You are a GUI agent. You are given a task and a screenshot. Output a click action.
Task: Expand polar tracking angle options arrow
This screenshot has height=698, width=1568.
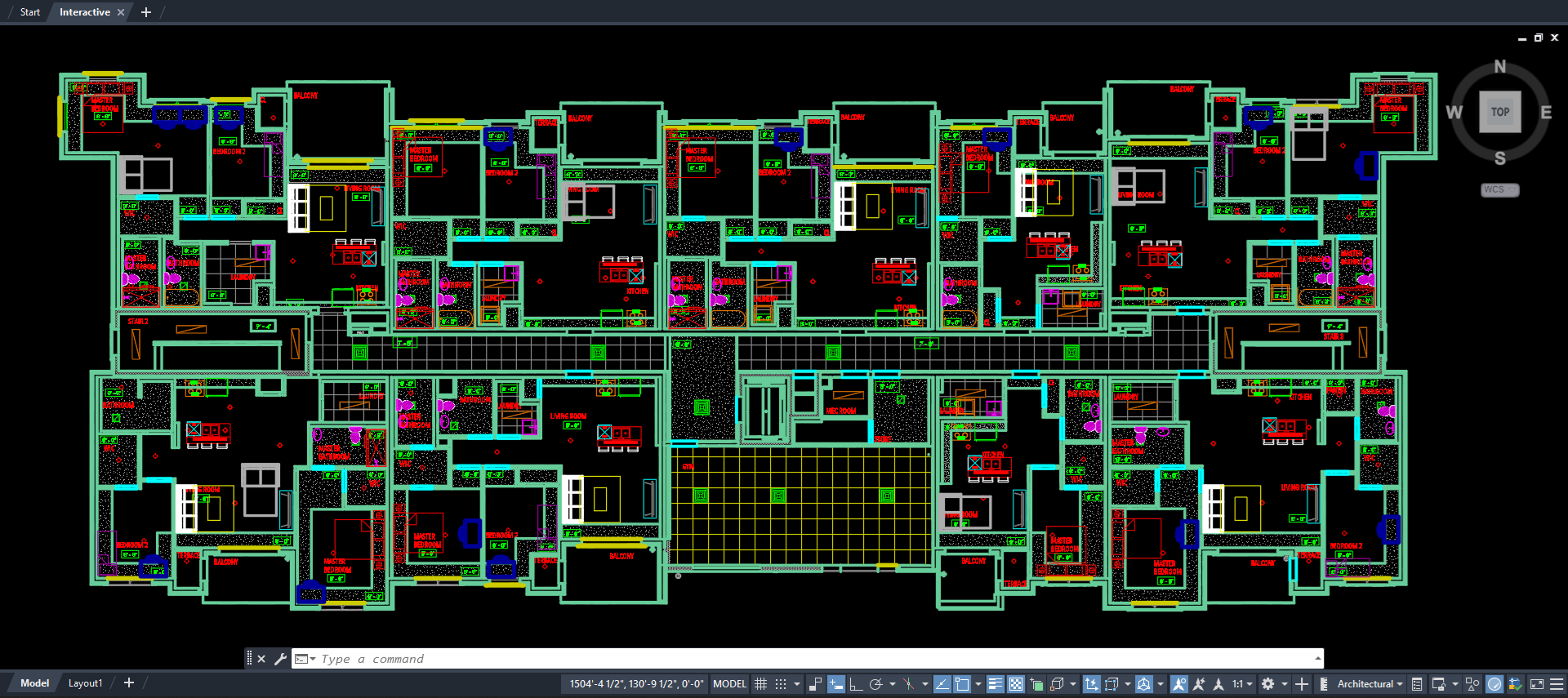coord(892,684)
